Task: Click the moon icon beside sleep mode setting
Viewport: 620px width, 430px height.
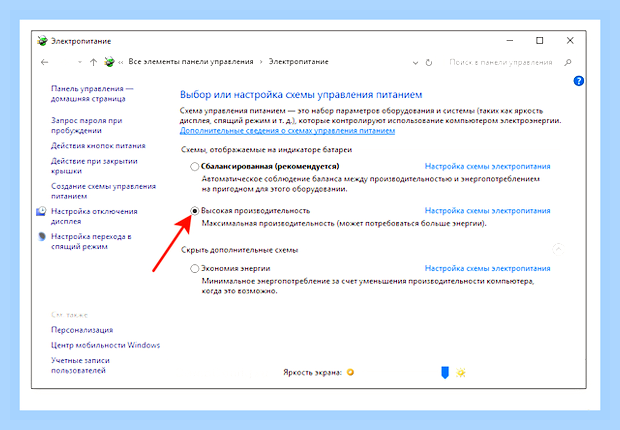Action: point(42,237)
